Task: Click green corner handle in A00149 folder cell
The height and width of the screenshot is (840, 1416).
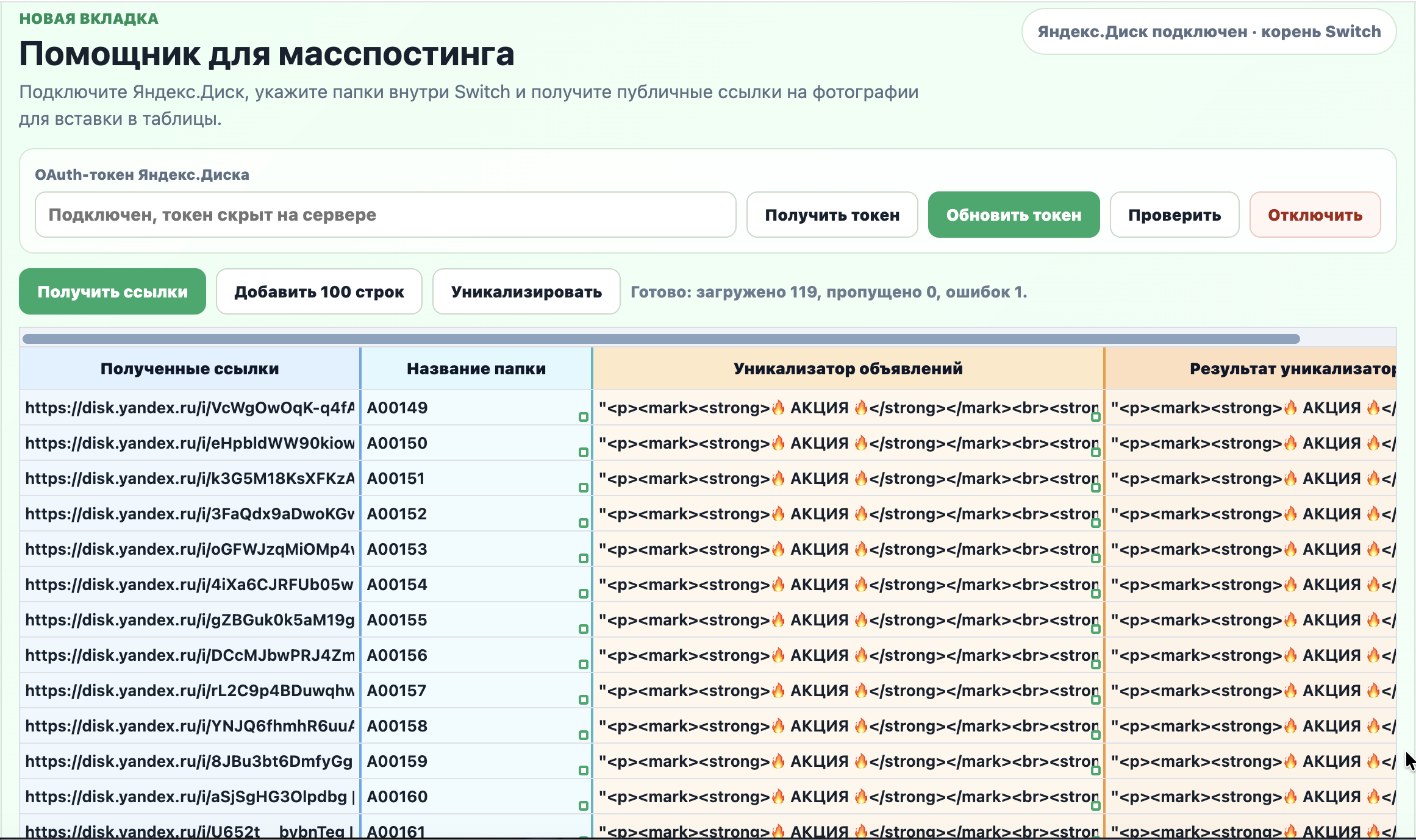Action: tap(584, 417)
